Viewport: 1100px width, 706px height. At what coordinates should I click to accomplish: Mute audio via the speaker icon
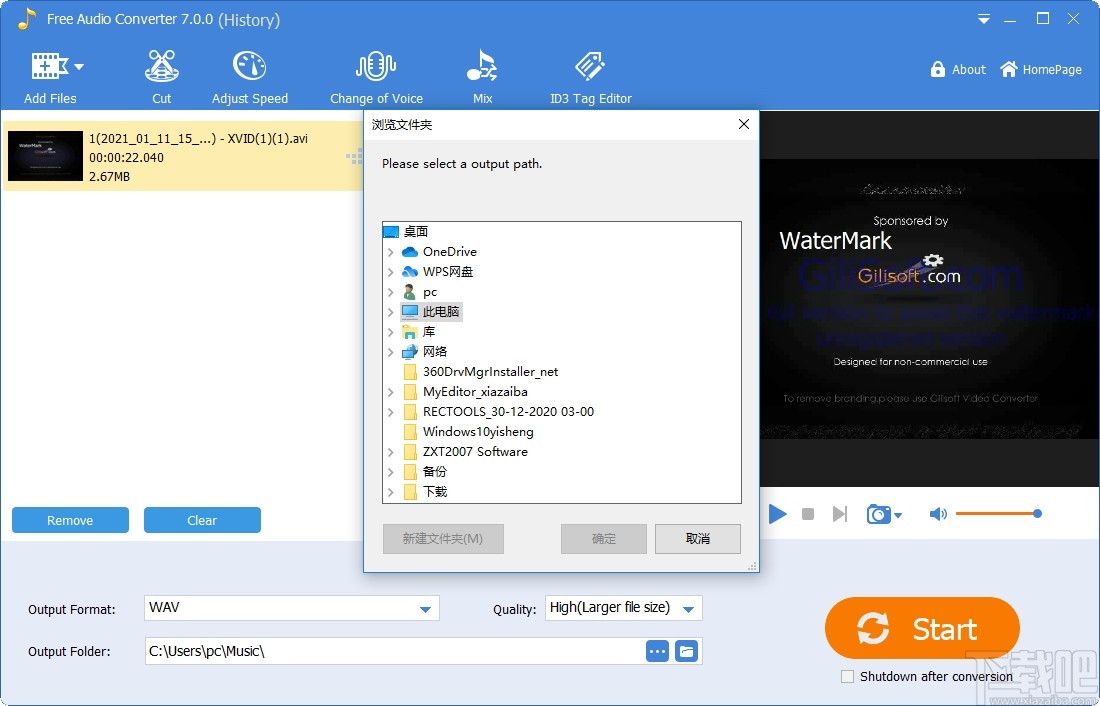coord(938,513)
